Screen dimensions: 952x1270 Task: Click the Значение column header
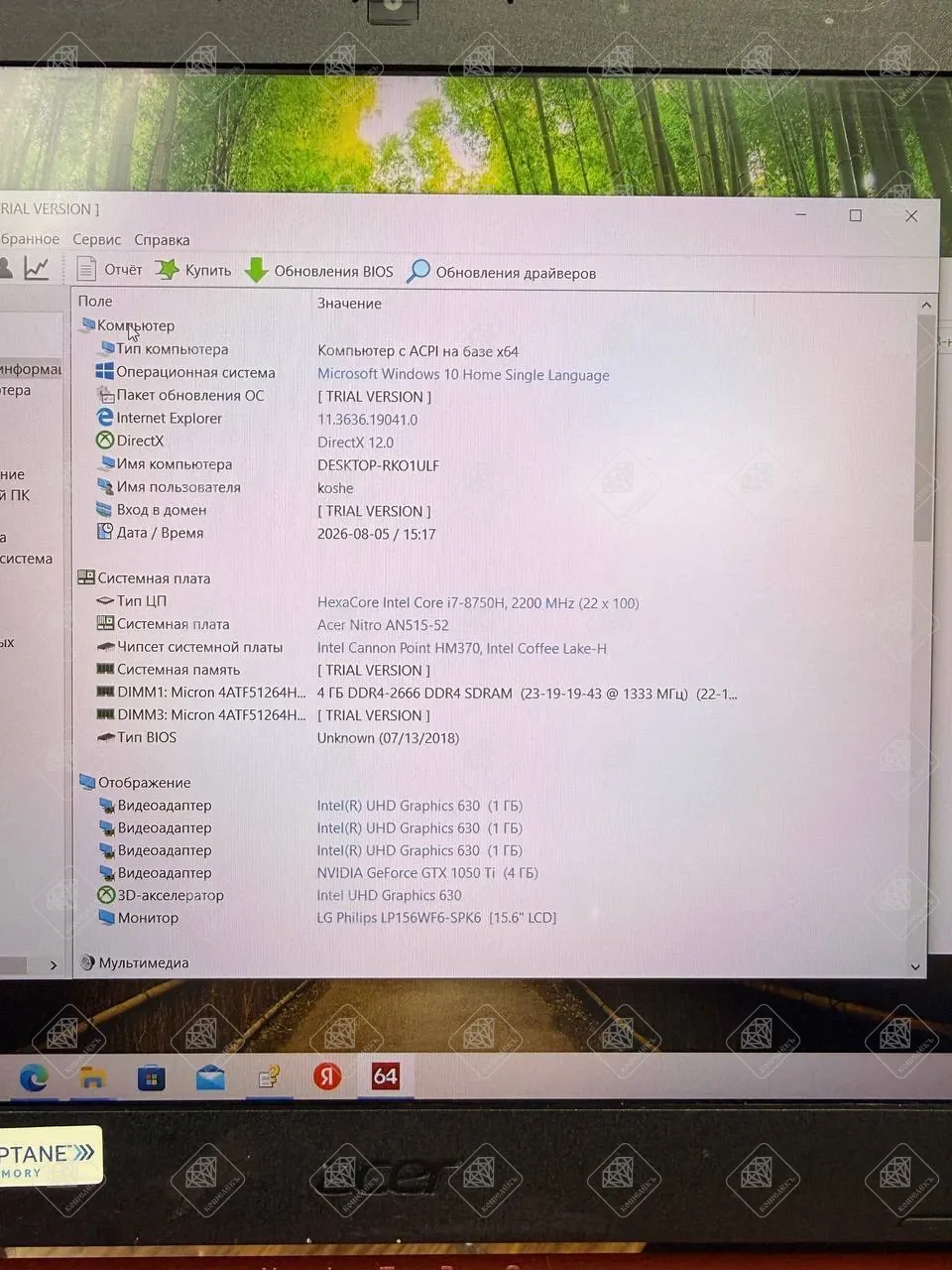[x=349, y=303]
